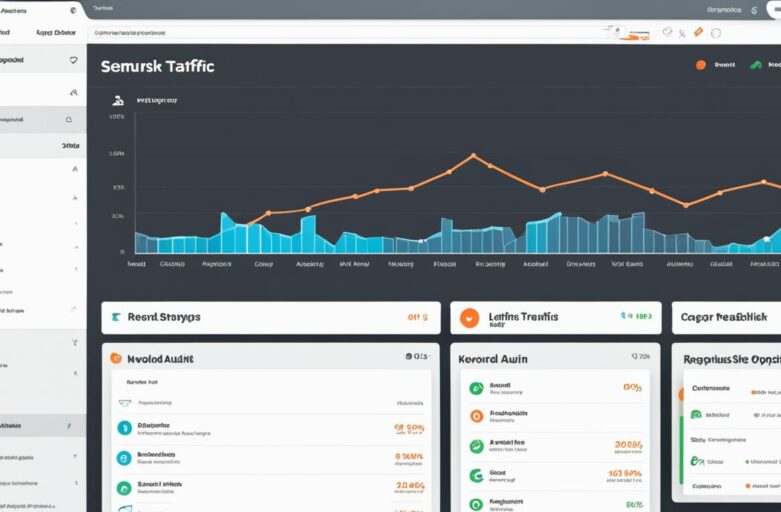This screenshot has width=781, height=512.
Task: Click the green marker in the lower highlighted sidebar row
Action: pos(69,426)
